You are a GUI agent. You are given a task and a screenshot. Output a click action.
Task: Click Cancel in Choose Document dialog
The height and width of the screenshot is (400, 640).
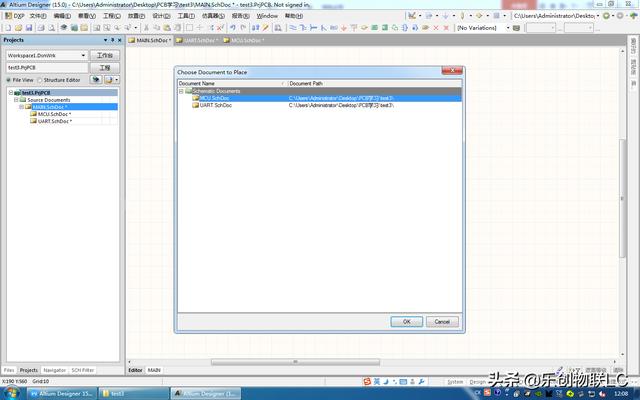(442, 322)
